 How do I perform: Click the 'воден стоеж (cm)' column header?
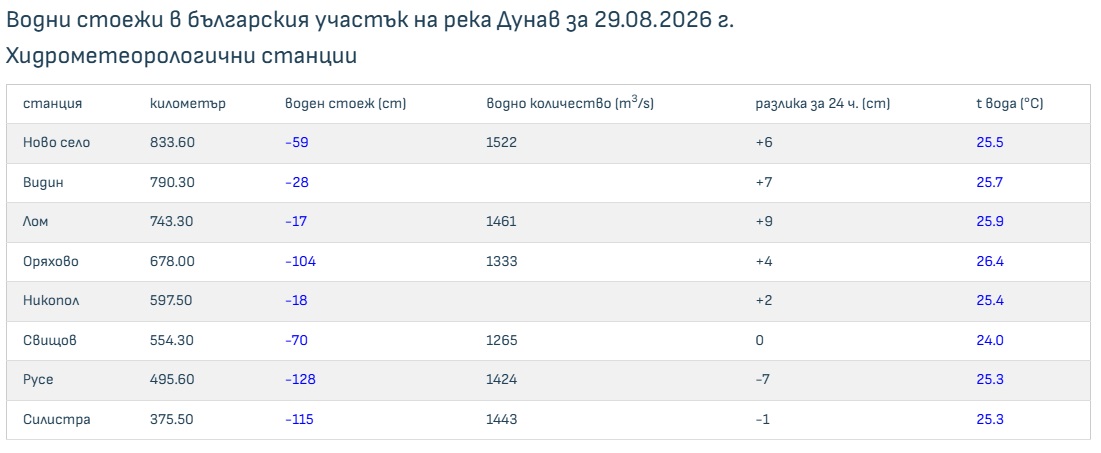345,104
